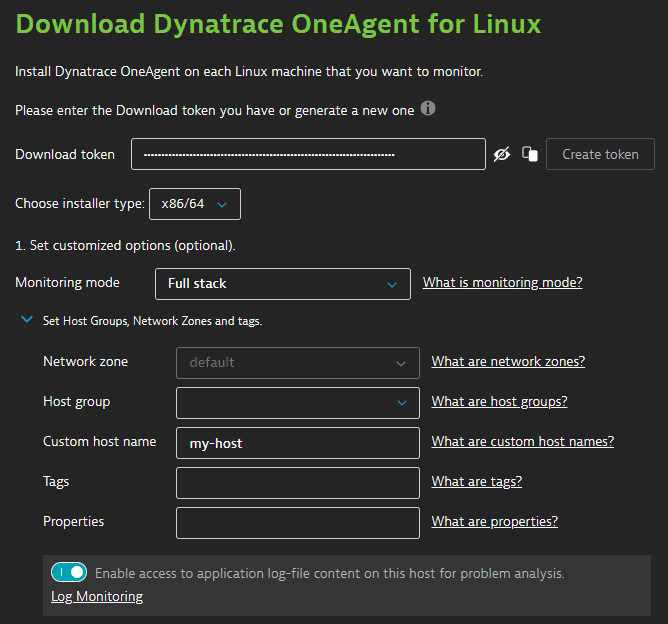Open the Host group dropdown
The width and height of the screenshot is (668, 624).
(298, 403)
